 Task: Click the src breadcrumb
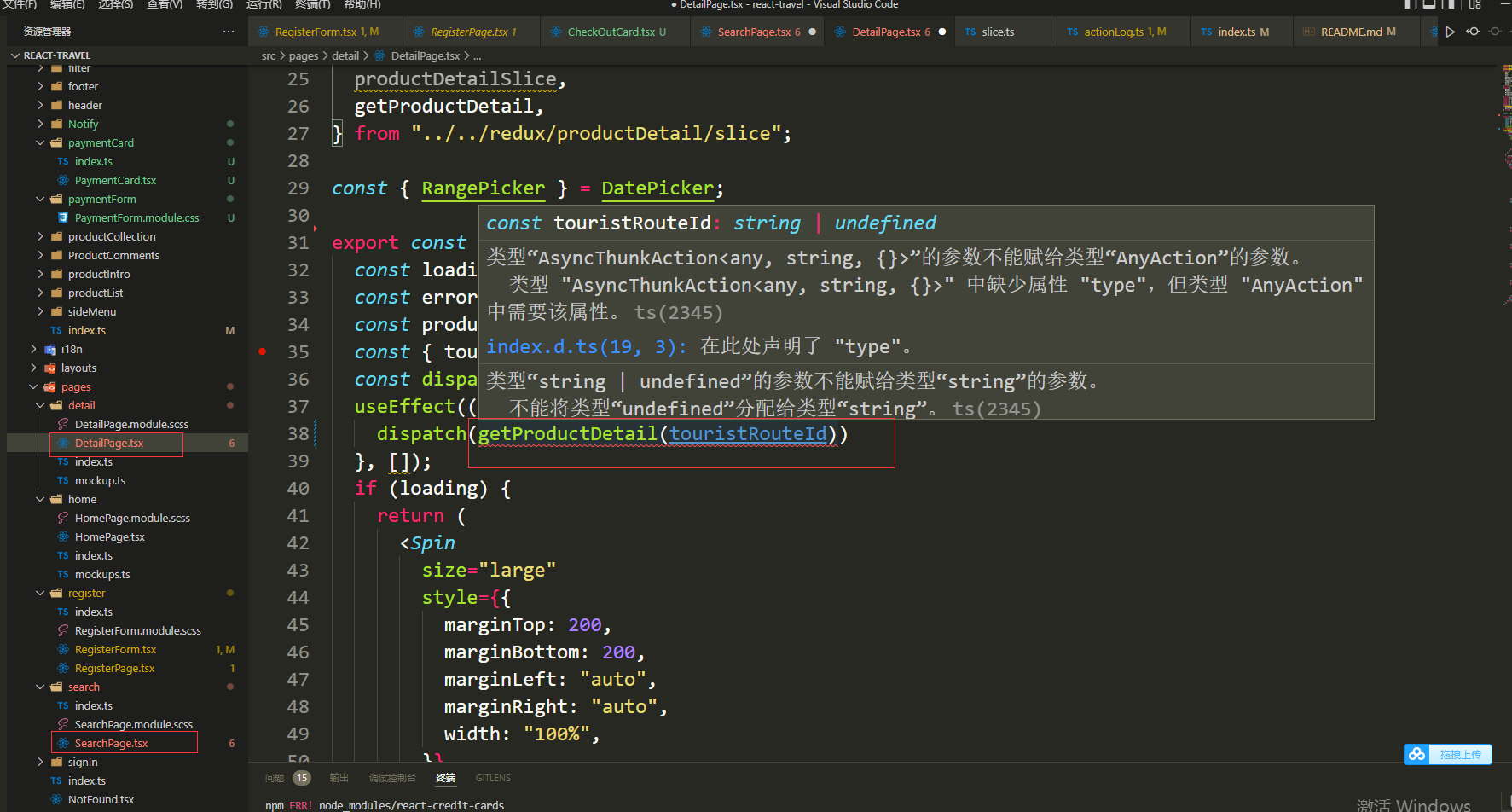pos(269,55)
